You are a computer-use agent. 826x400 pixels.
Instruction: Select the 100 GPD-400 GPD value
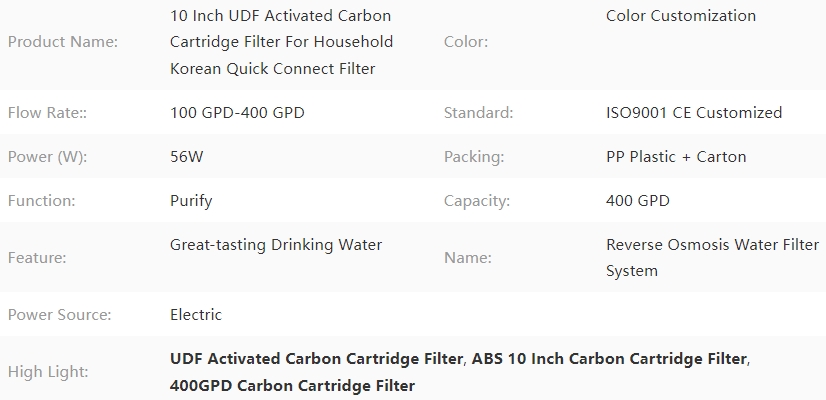coord(237,113)
